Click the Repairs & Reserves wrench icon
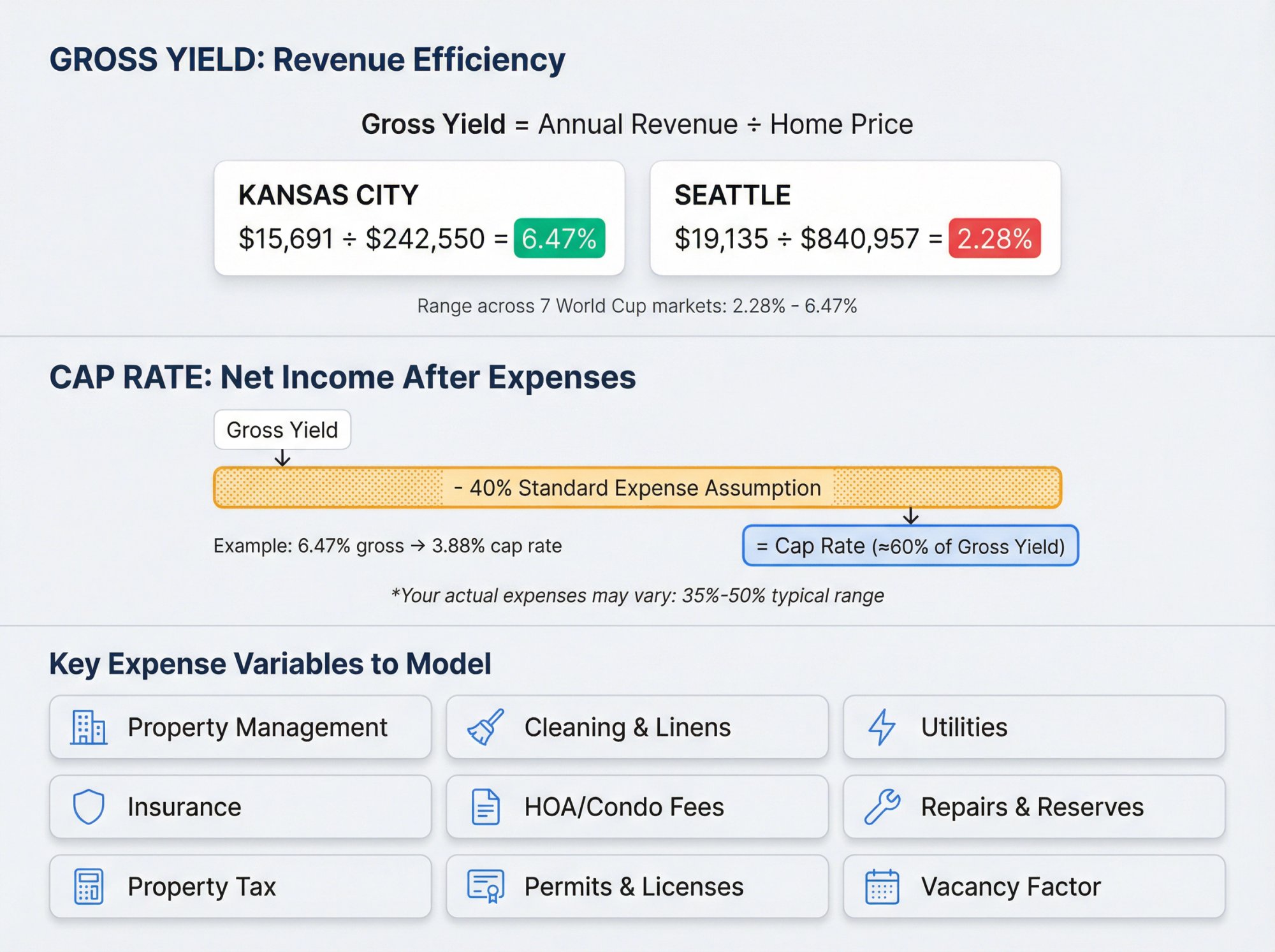Image resolution: width=1275 pixels, height=952 pixels. (883, 806)
